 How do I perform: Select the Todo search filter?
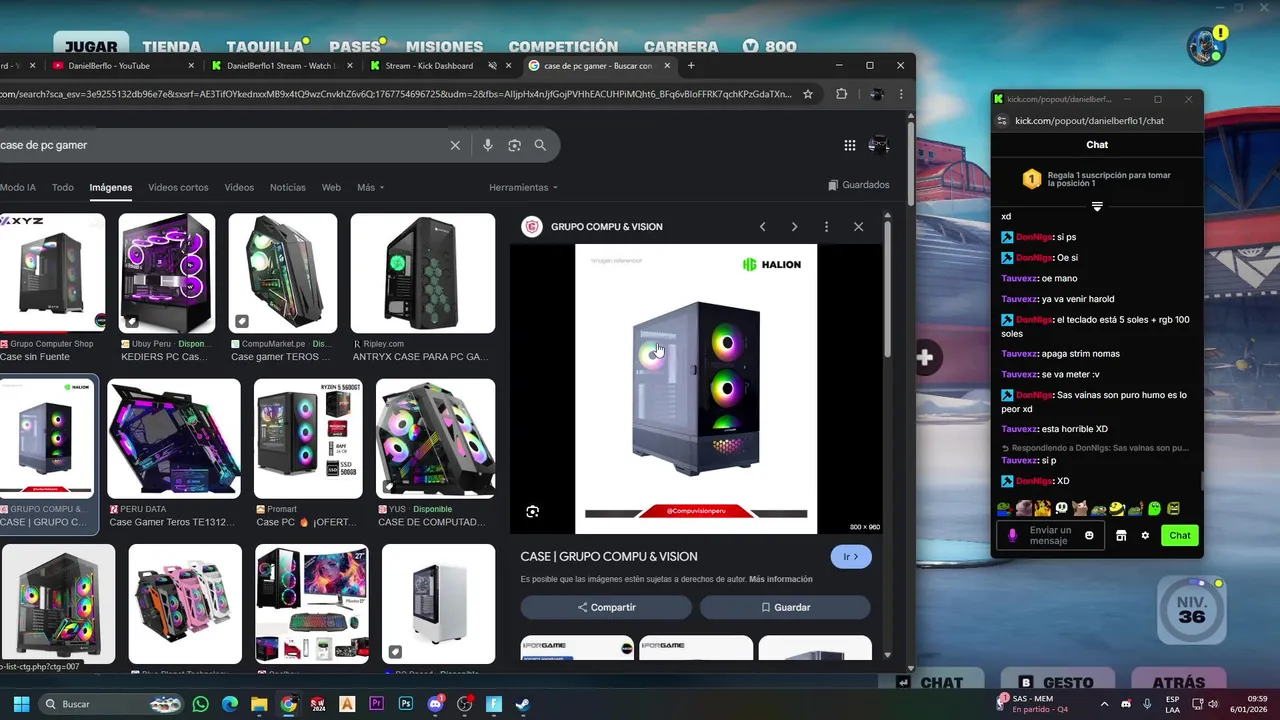63,187
